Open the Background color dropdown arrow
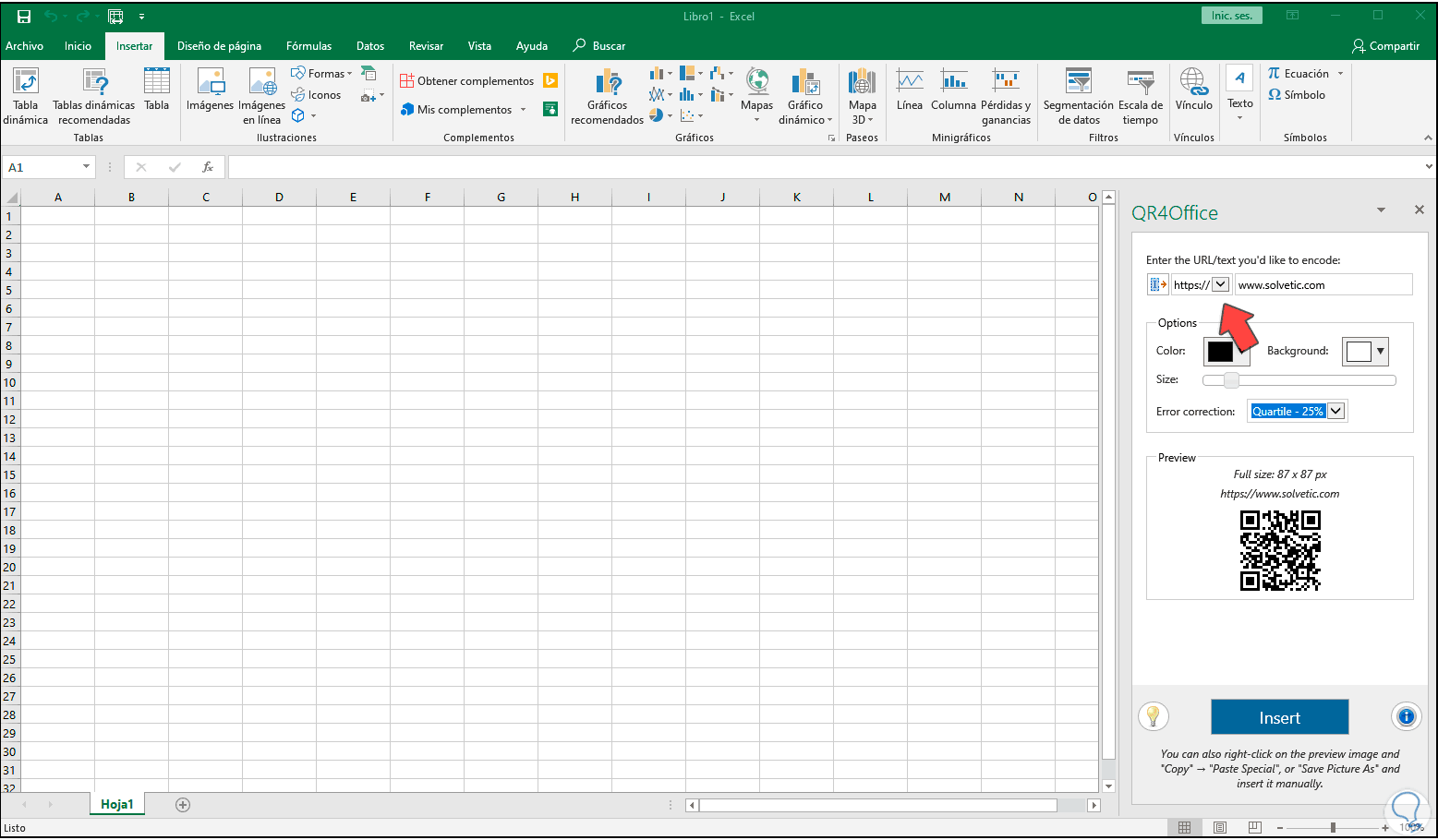This screenshot has height=840, width=1438. pos(1381,351)
